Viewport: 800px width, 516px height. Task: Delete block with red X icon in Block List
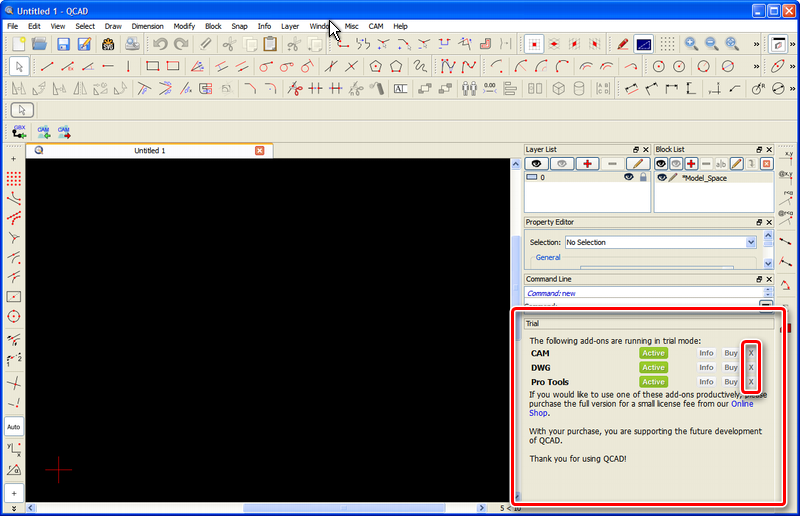pos(766,164)
